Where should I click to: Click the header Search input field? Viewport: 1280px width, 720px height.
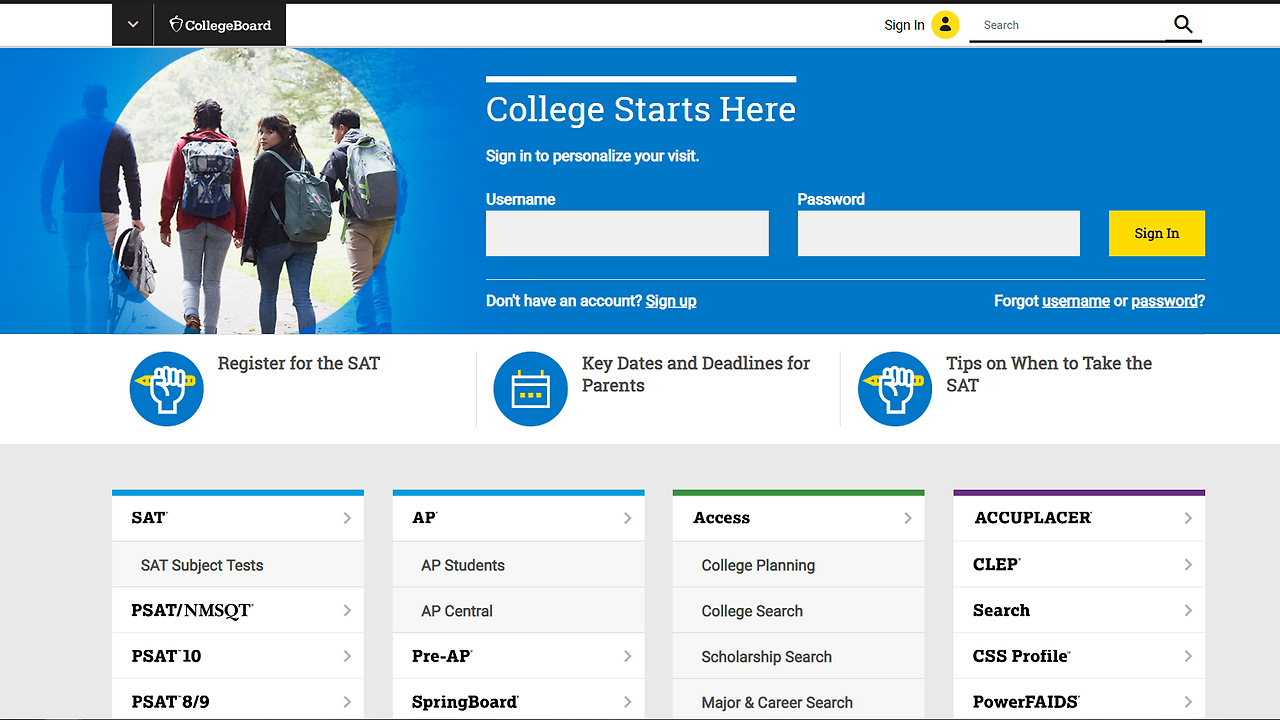point(1067,25)
